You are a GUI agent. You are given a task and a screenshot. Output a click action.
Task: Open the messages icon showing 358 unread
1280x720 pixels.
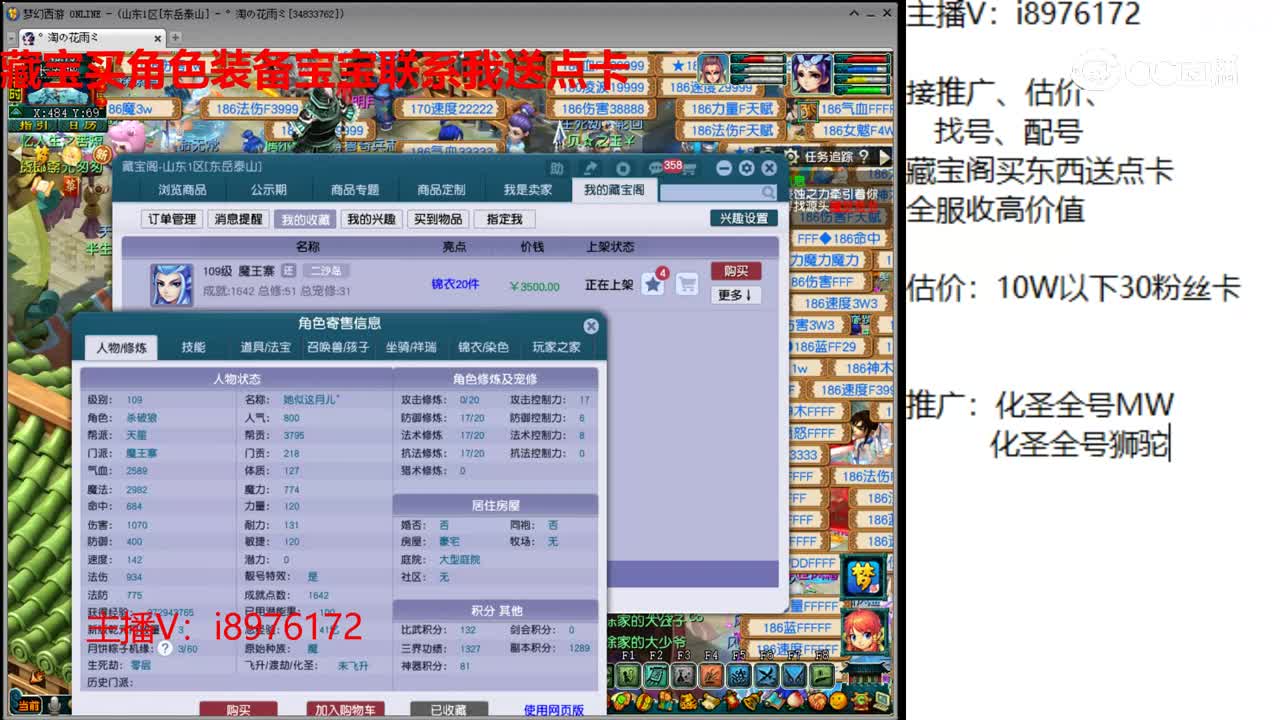pyautogui.click(x=656, y=168)
